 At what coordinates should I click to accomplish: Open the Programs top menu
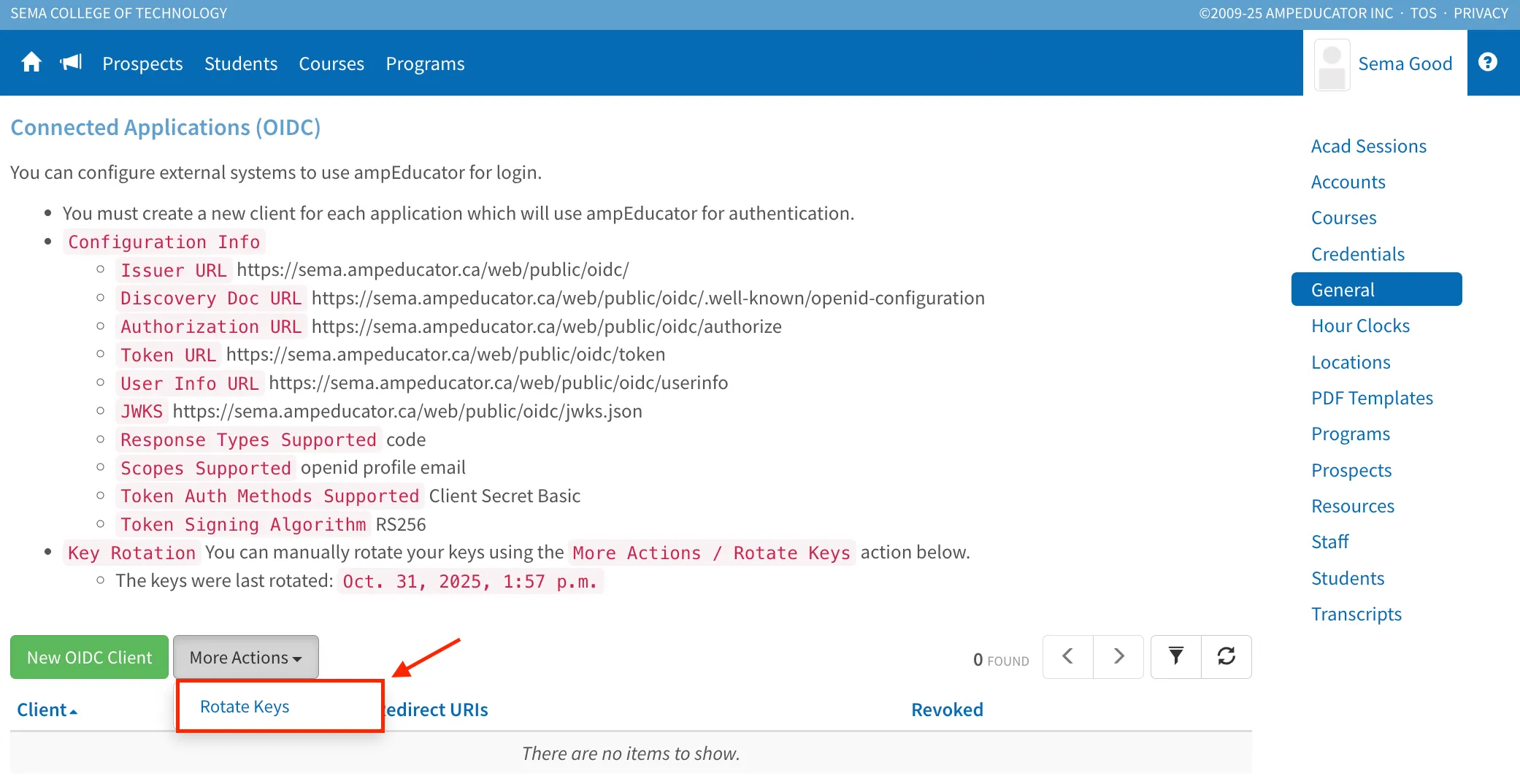coord(425,64)
